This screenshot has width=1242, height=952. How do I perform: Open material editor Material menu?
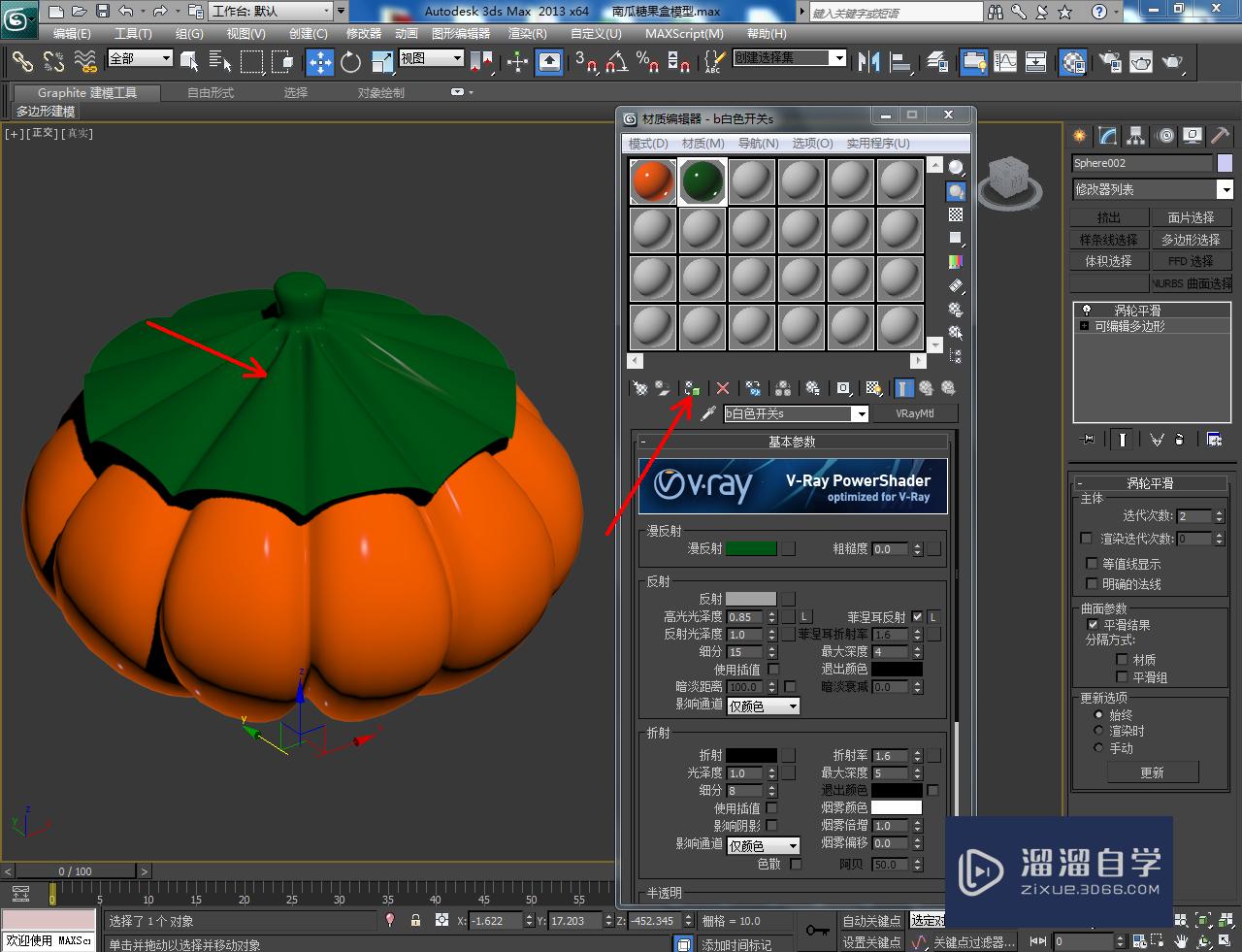703,143
